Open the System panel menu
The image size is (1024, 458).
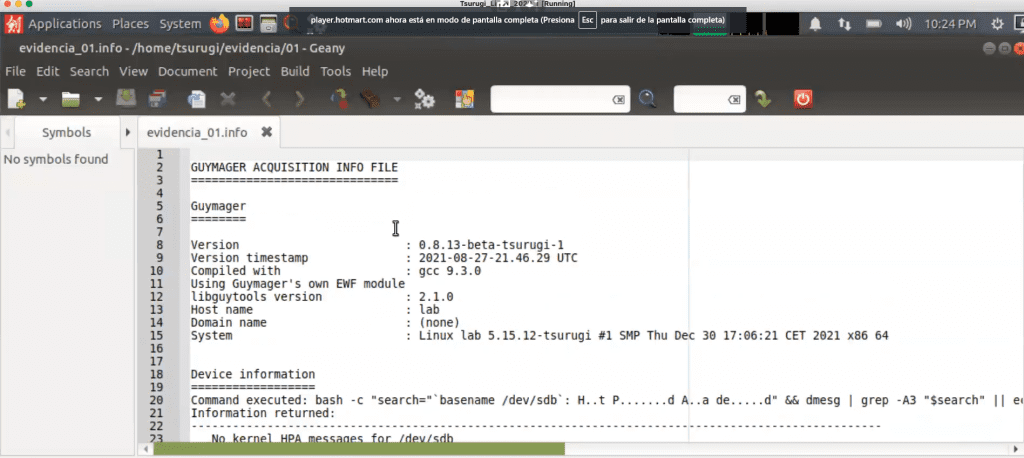180,24
